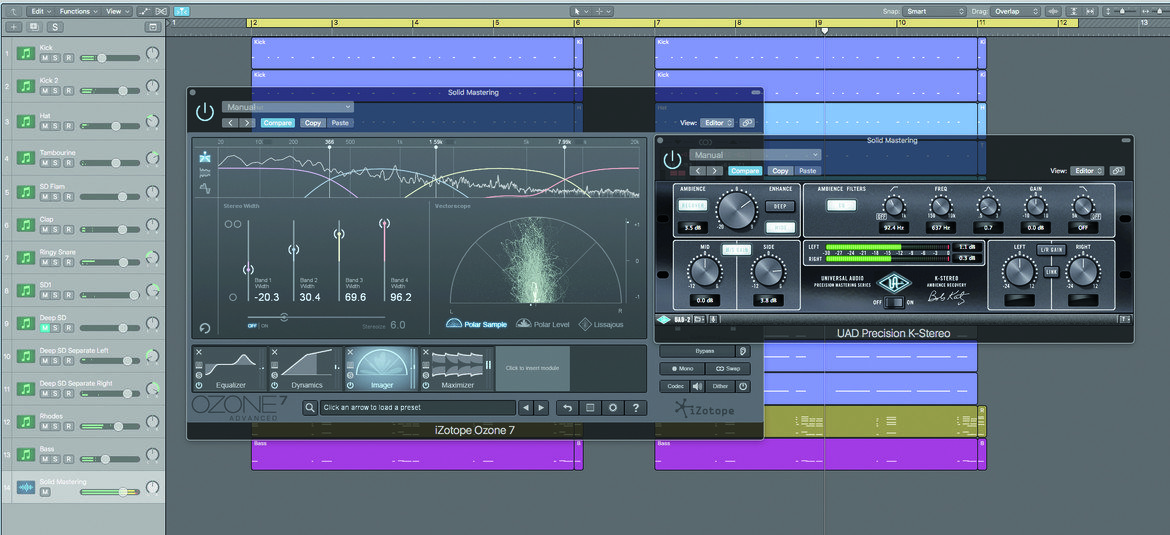The height and width of the screenshot is (535, 1170).
Task: Open the Ozone preset search magnifier
Action: coord(310,408)
